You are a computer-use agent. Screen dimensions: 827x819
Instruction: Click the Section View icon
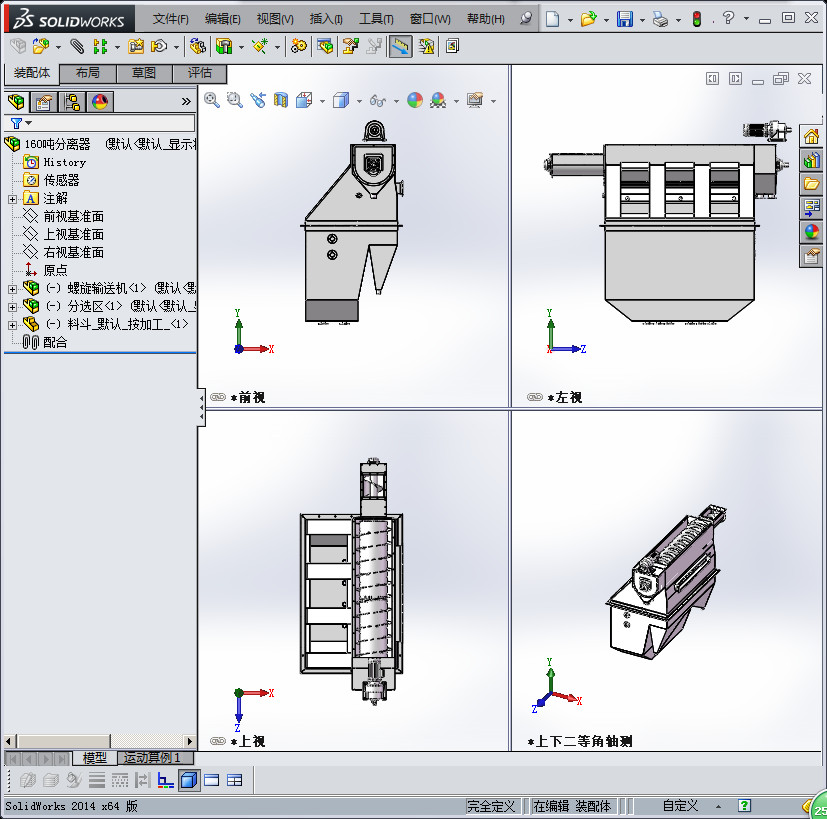(x=281, y=100)
